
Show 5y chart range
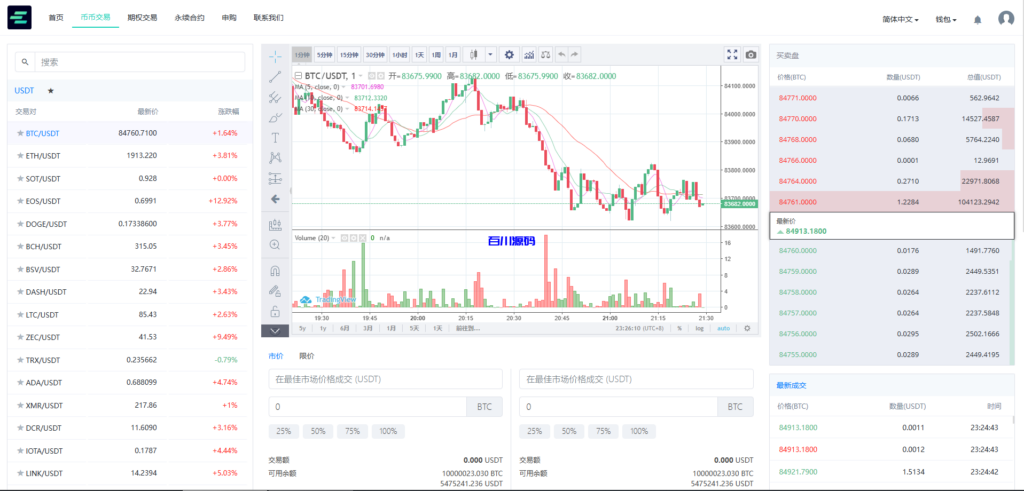[302, 328]
